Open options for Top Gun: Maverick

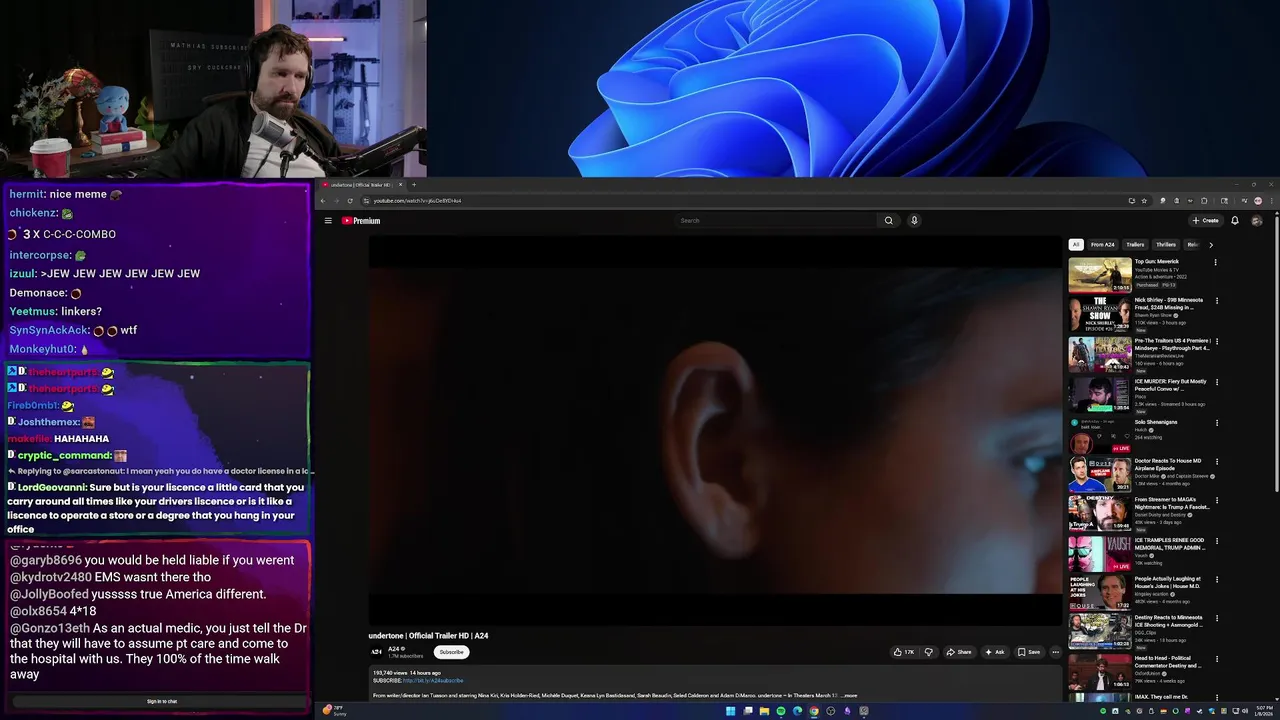(x=1216, y=263)
